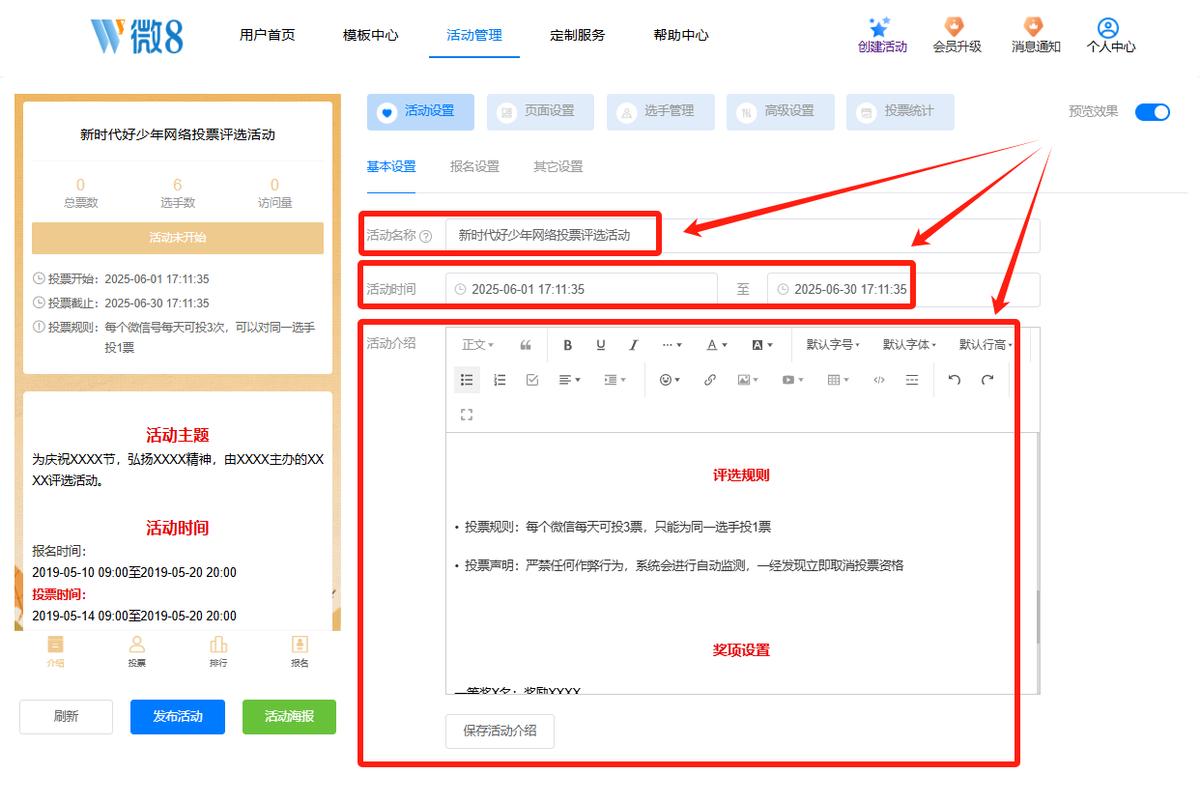Undo the last edit
Image resolution: width=1200 pixels, height=806 pixels.
pos(954,380)
